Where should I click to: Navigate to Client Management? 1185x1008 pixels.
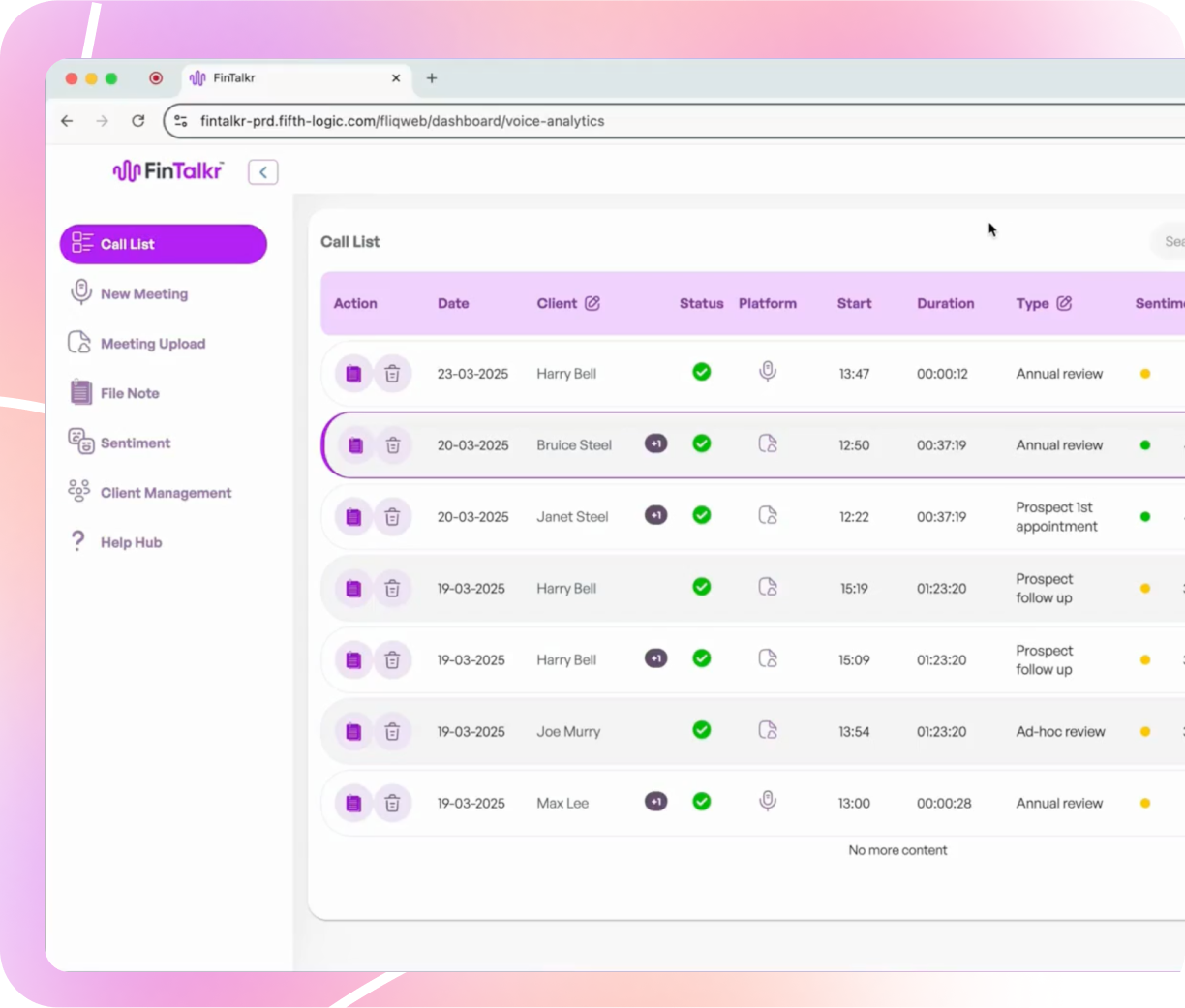coord(166,493)
